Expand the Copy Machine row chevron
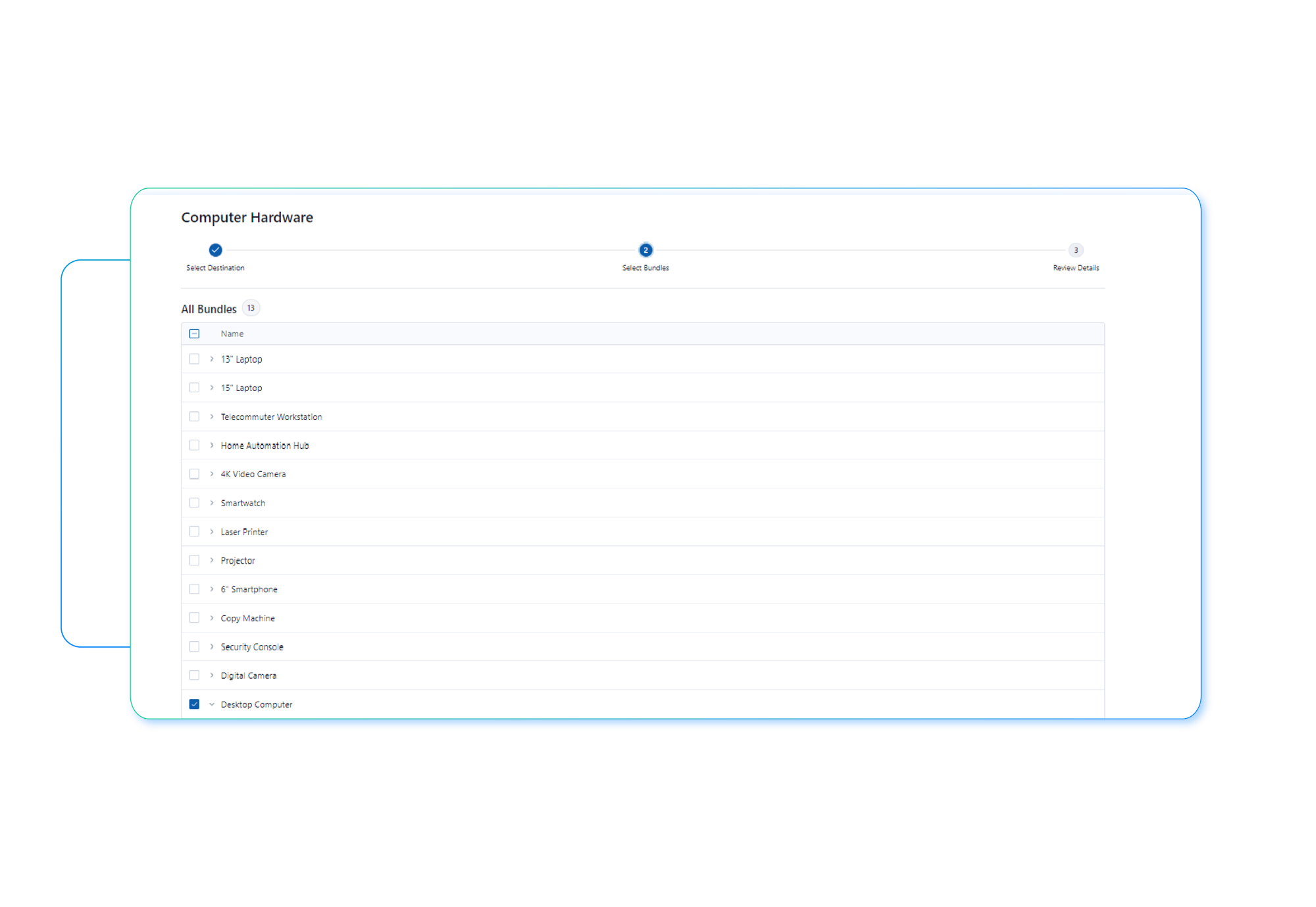Image resolution: width=1316 pixels, height=907 pixels. tap(212, 618)
